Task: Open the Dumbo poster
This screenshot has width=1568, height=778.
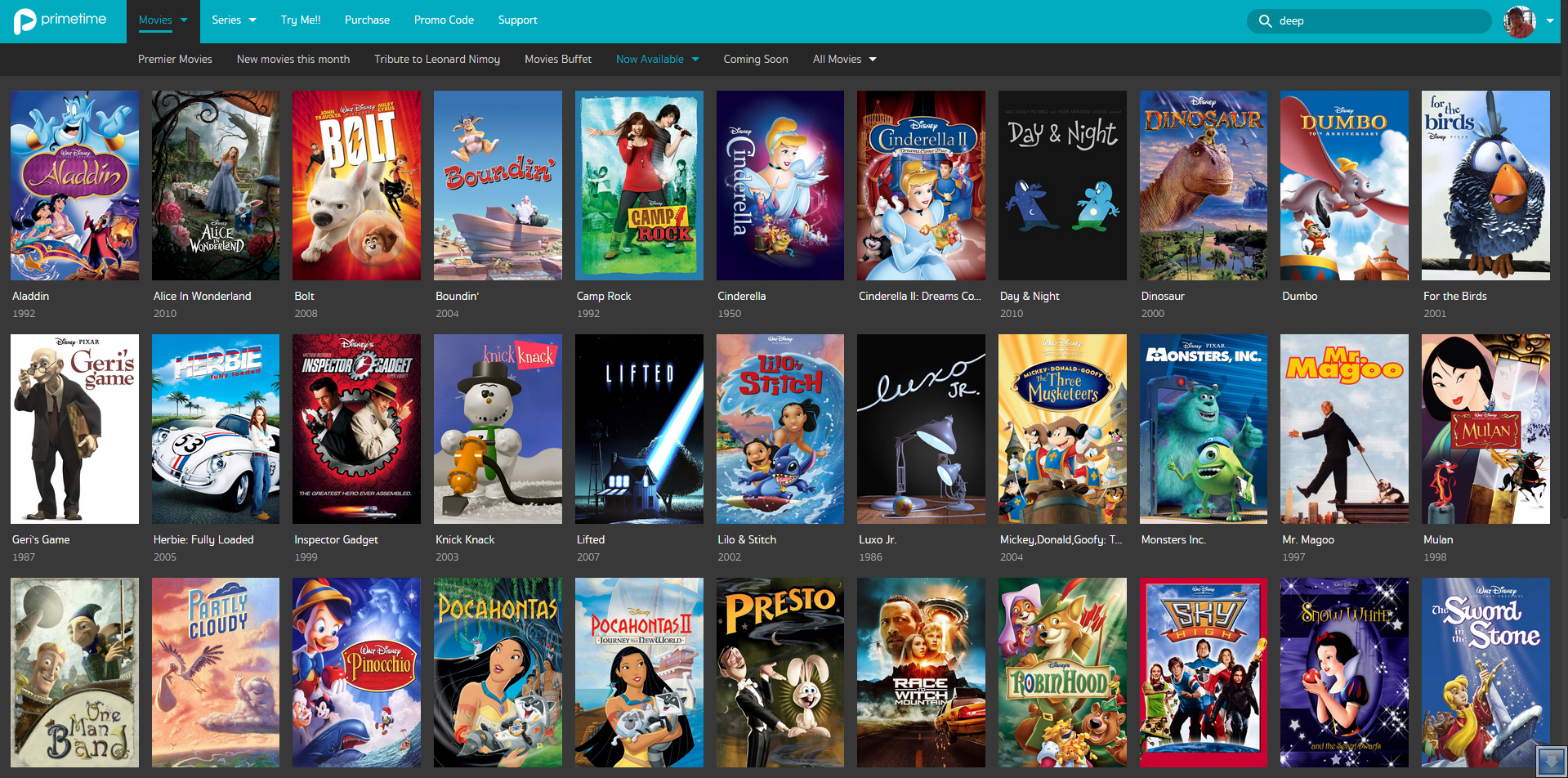Action: (x=1344, y=186)
